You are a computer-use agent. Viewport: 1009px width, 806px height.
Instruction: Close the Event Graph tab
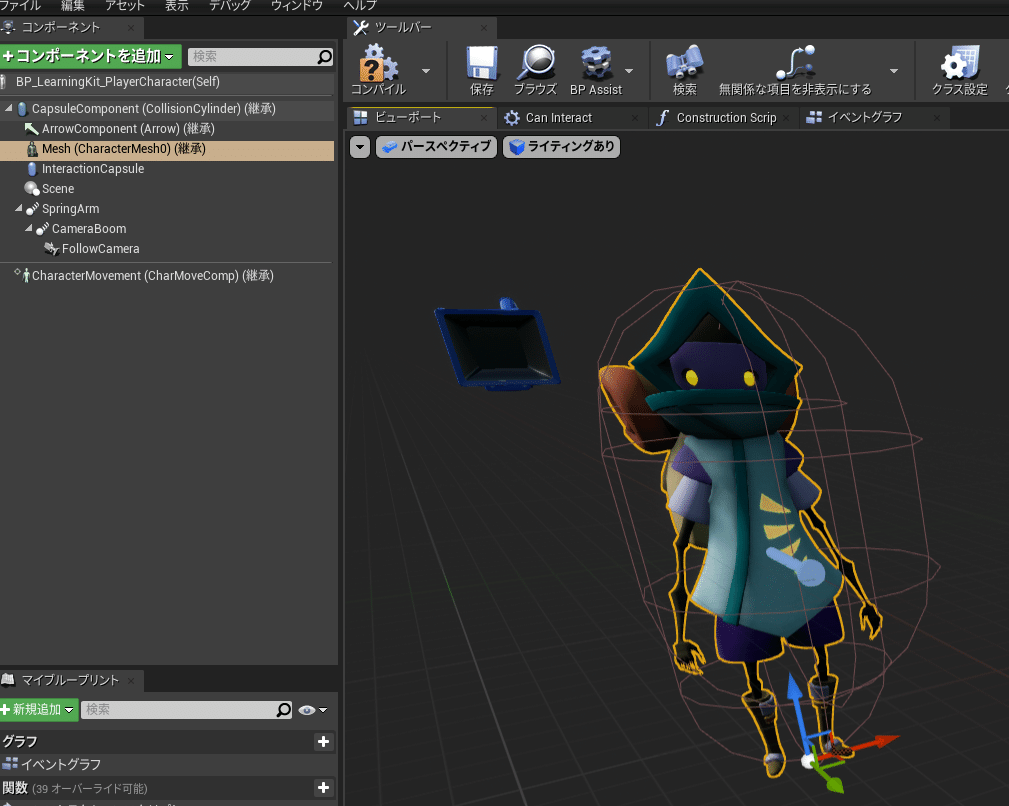tap(937, 118)
